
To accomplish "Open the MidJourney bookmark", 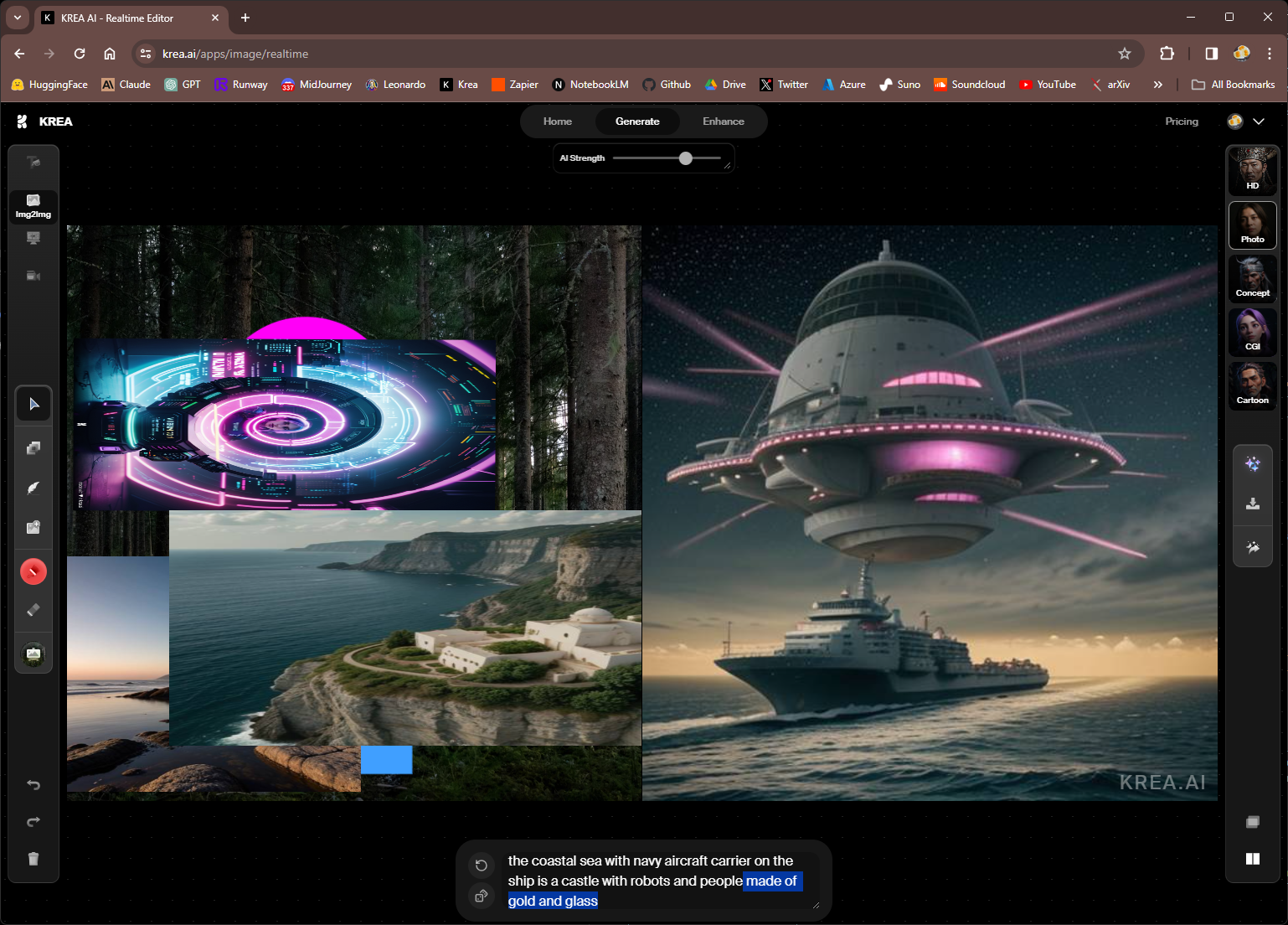I will (317, 85).
